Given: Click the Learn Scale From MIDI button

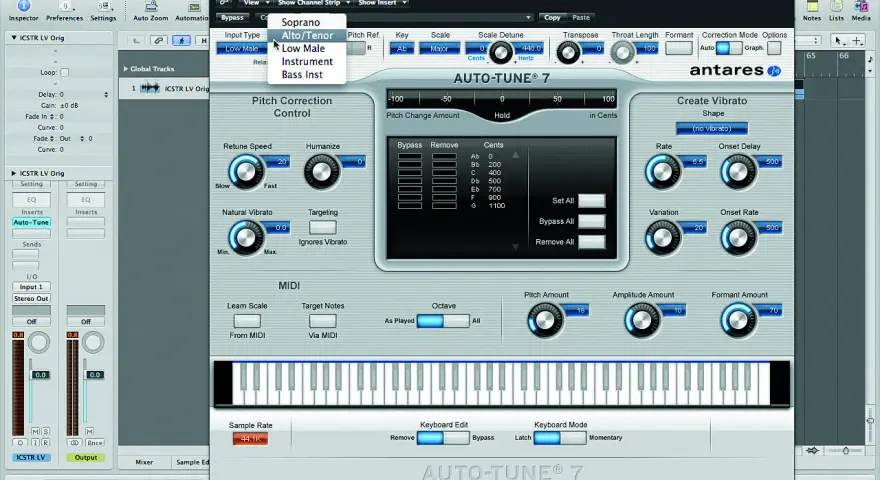Looking at the screenshot, I should 247,321.
